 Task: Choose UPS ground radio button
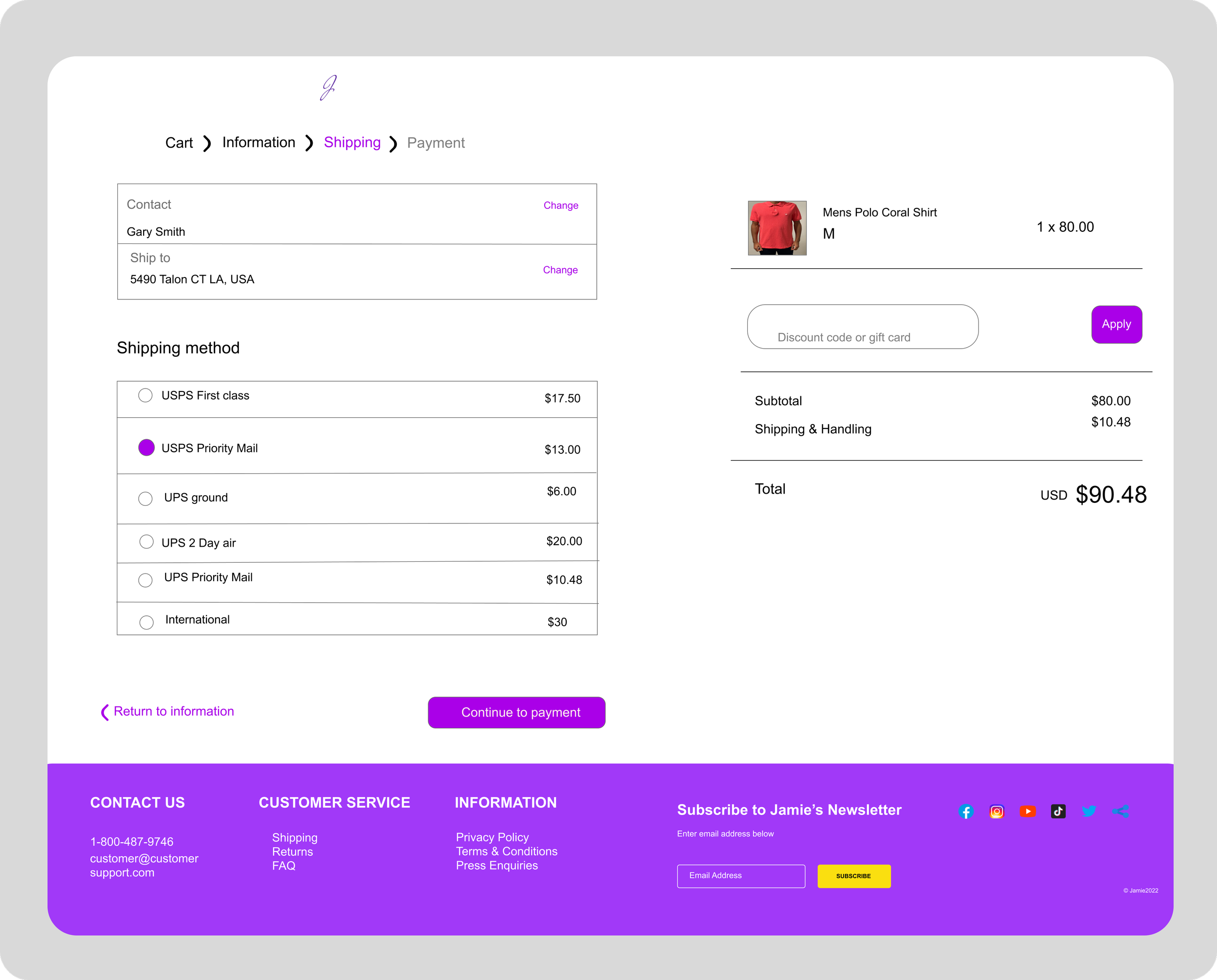pos(146,499)
